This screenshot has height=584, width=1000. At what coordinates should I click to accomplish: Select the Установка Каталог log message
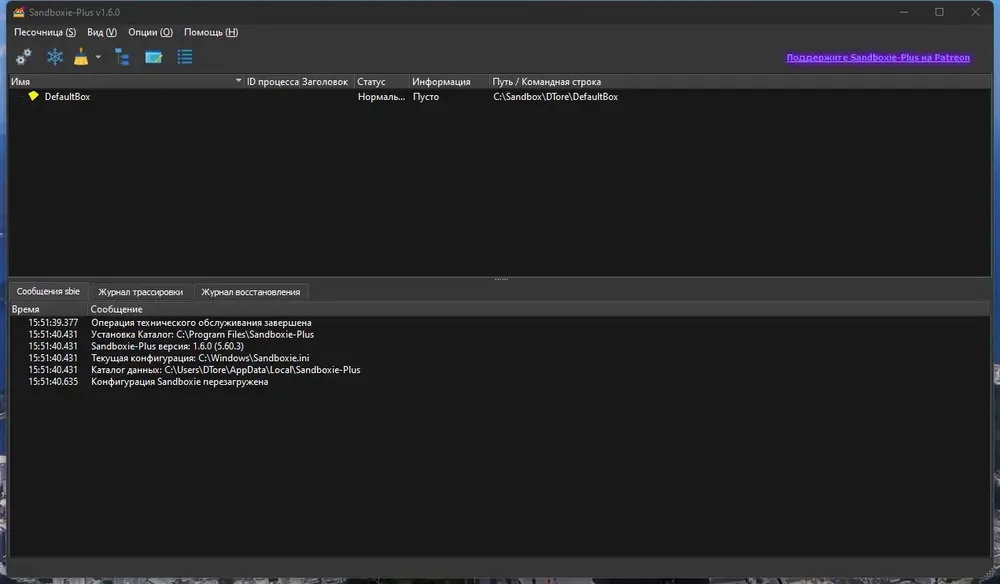[202, 334]
